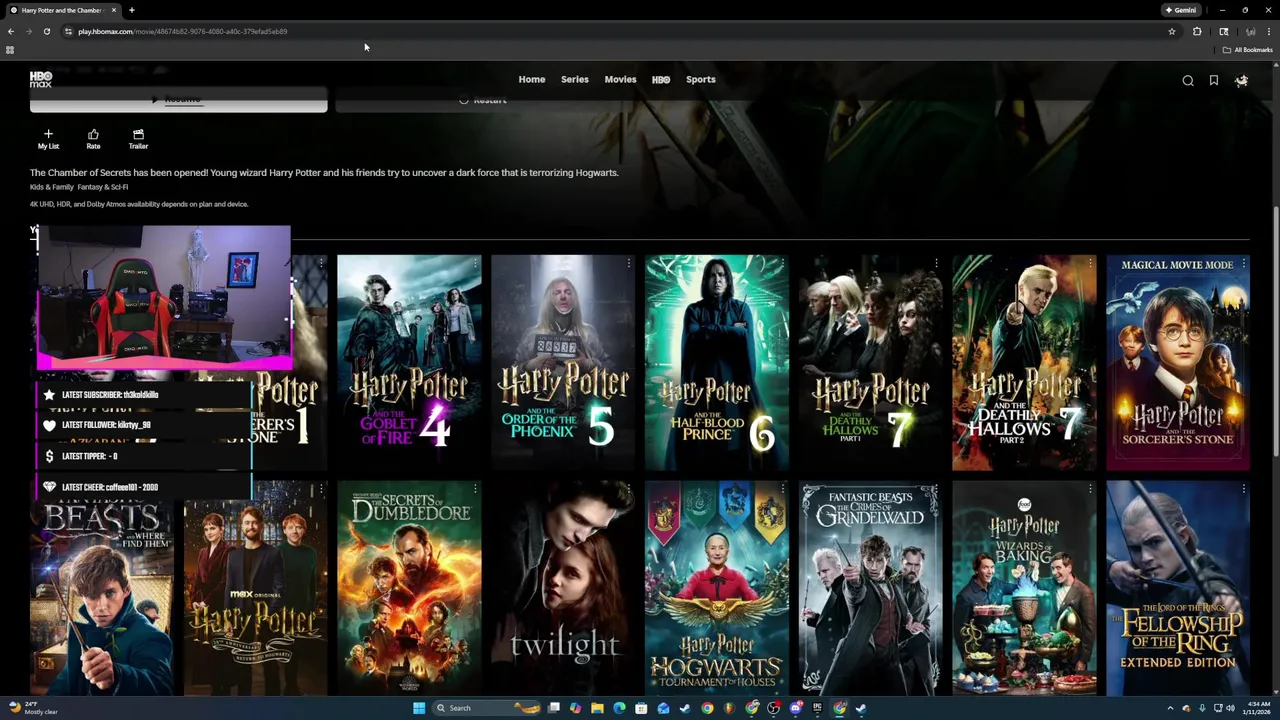The image size is (1280, 720).
Task: Add movie to My List
Action: [48, 139]
